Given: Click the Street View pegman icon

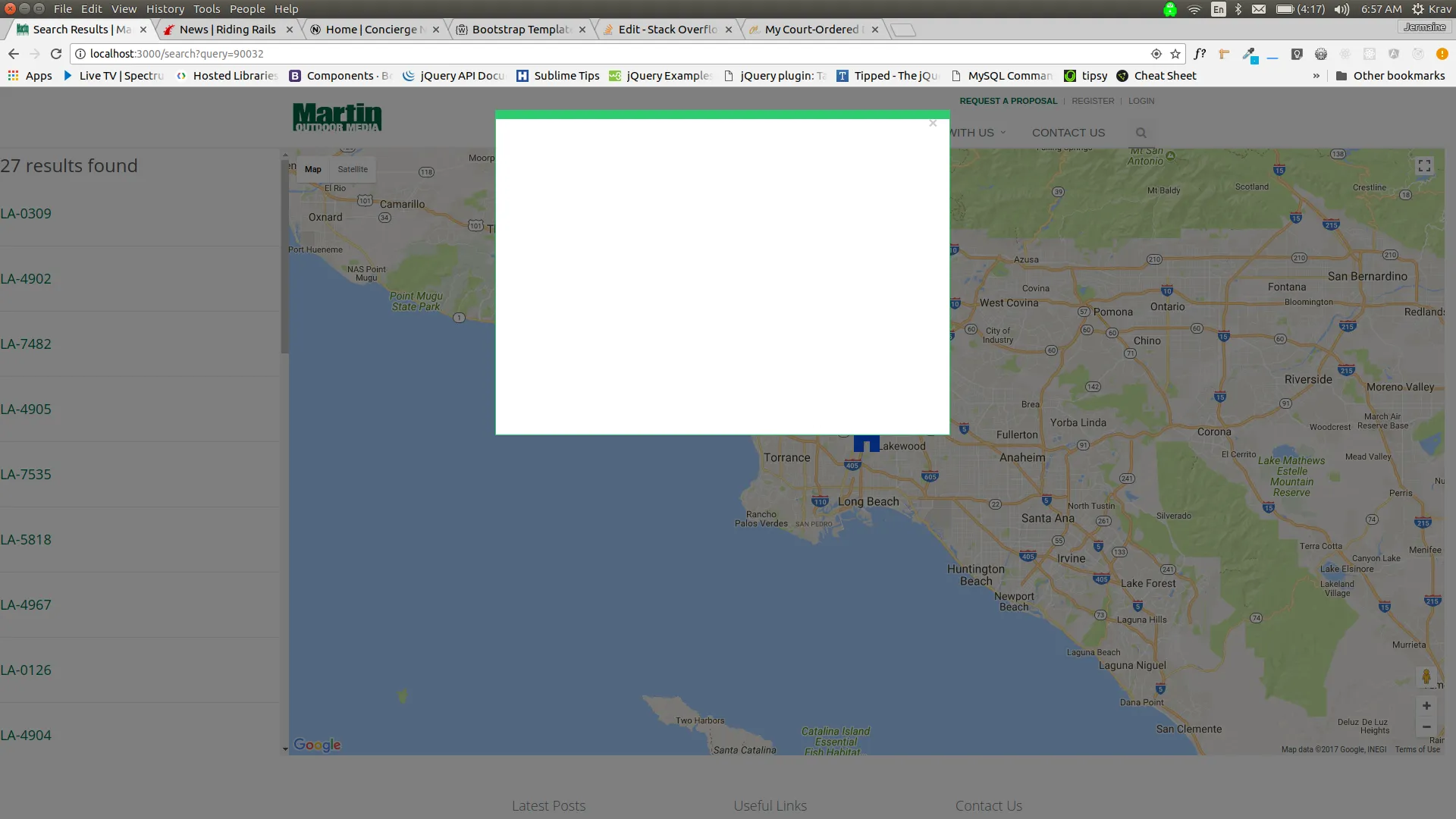Looking at the screenshot, I should pos(1426,676).
